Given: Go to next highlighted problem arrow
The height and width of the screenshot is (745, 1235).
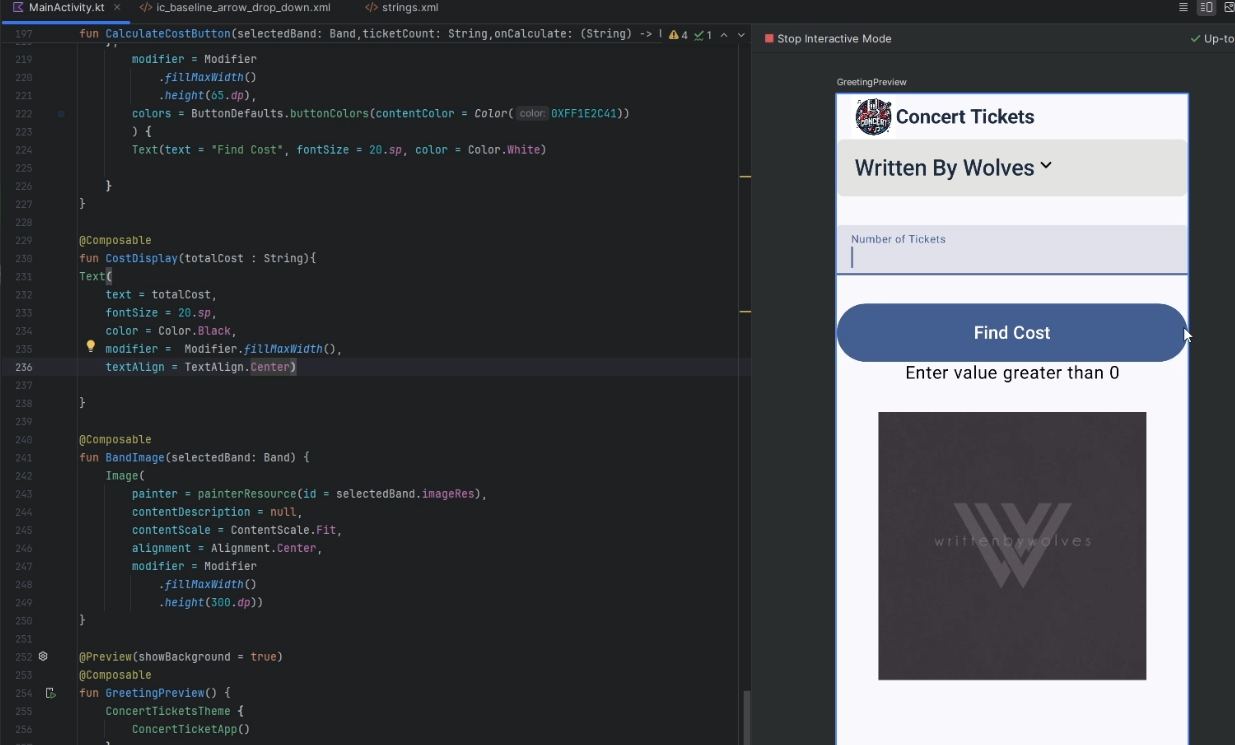Looking at the screenshot, I should click(x=741, y=35).
